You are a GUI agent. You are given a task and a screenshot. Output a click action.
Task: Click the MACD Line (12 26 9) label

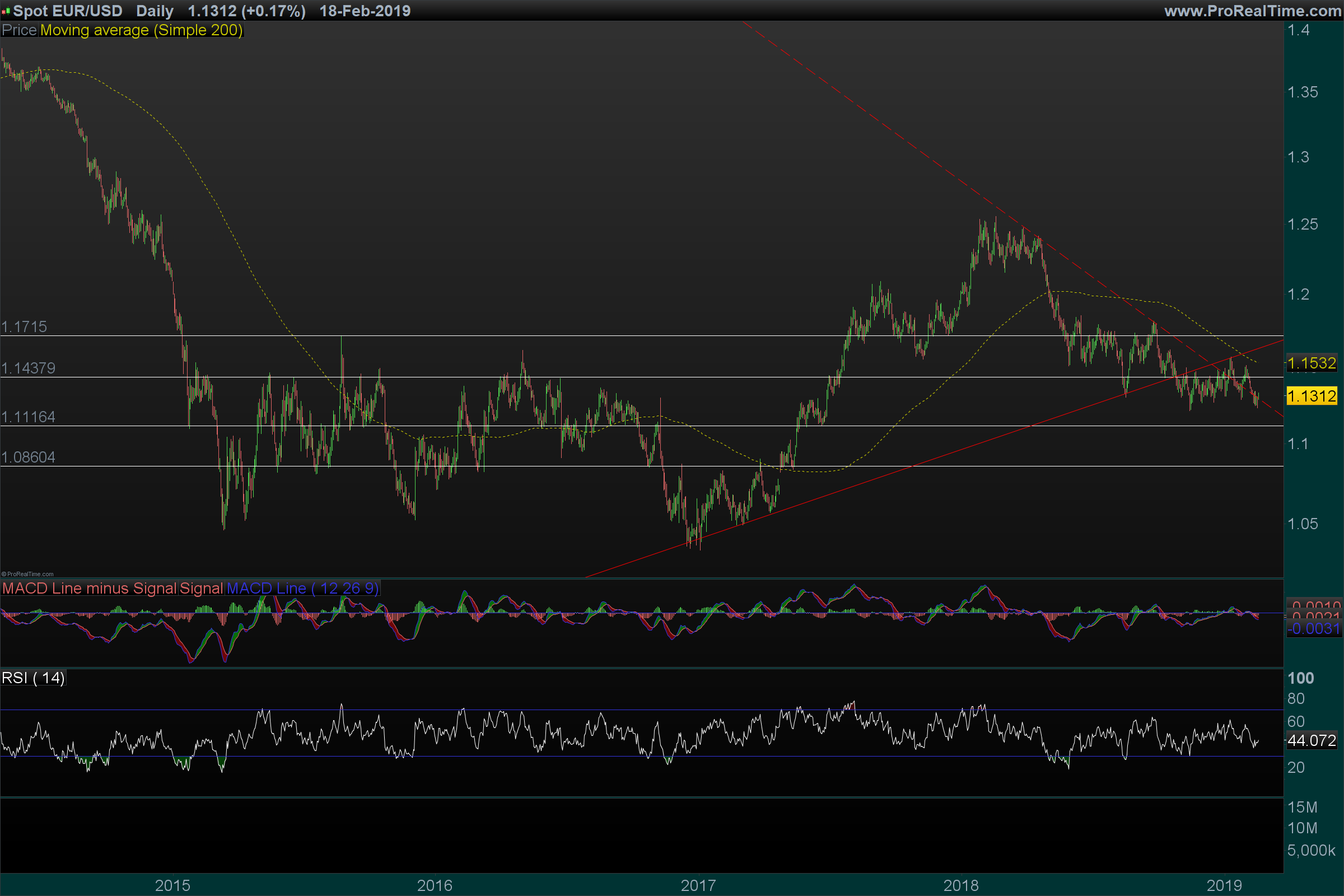click(302, 588)
